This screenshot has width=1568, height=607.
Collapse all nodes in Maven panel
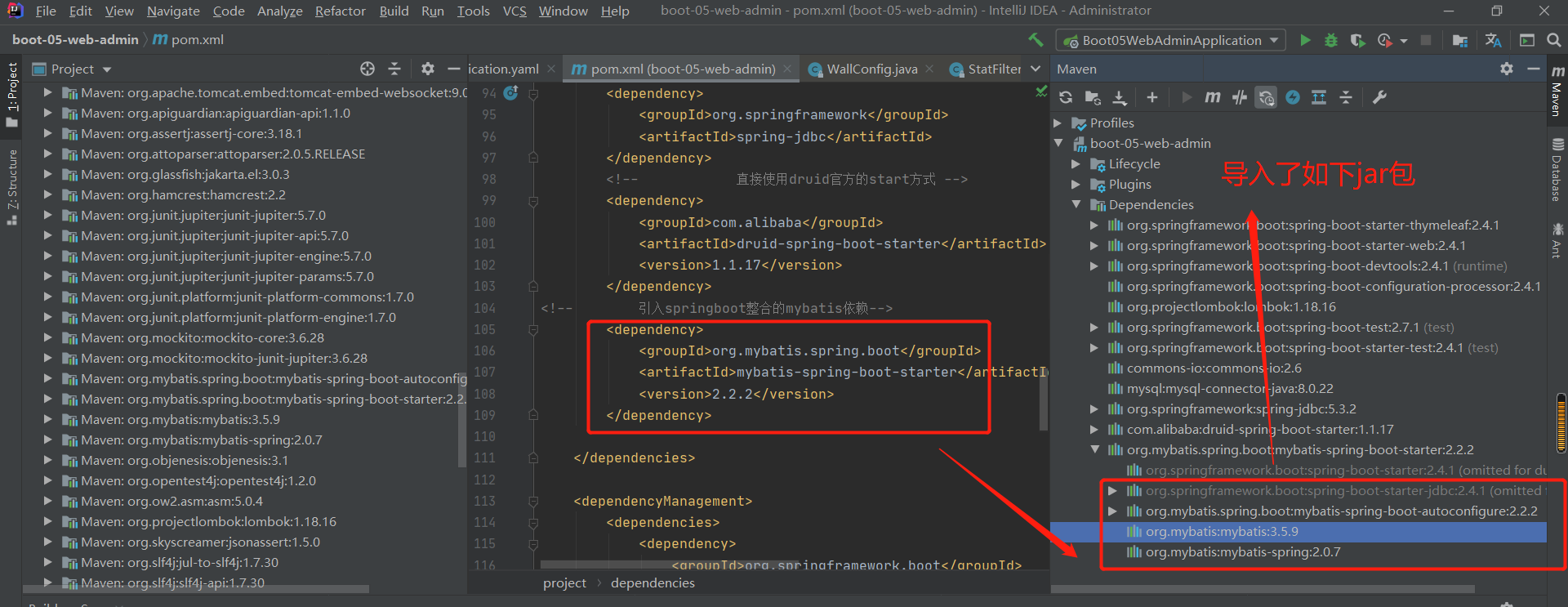tap(1346, 98)
